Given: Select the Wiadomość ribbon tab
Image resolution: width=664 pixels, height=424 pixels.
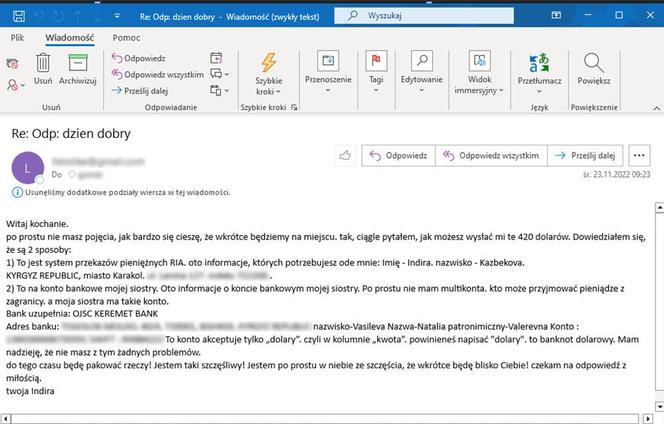Looking at the screenshot, I should coord(70,38).
